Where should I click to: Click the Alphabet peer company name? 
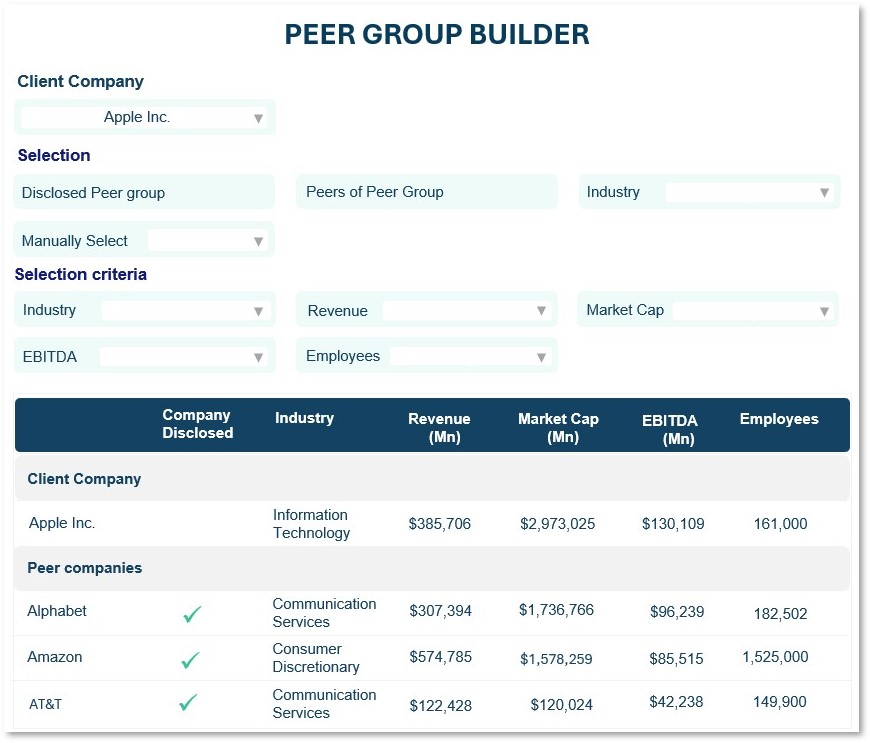click(x=57, y=611)
